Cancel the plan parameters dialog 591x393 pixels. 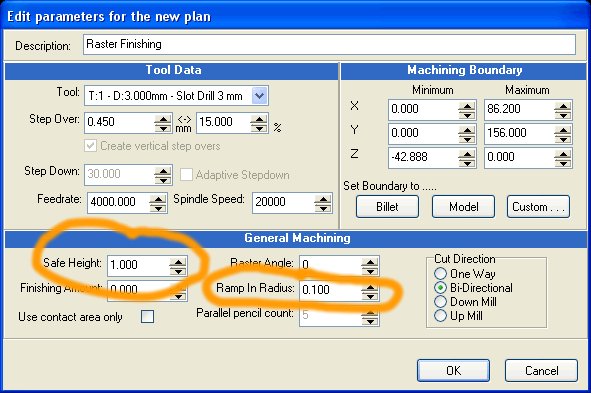pos(541,370)
